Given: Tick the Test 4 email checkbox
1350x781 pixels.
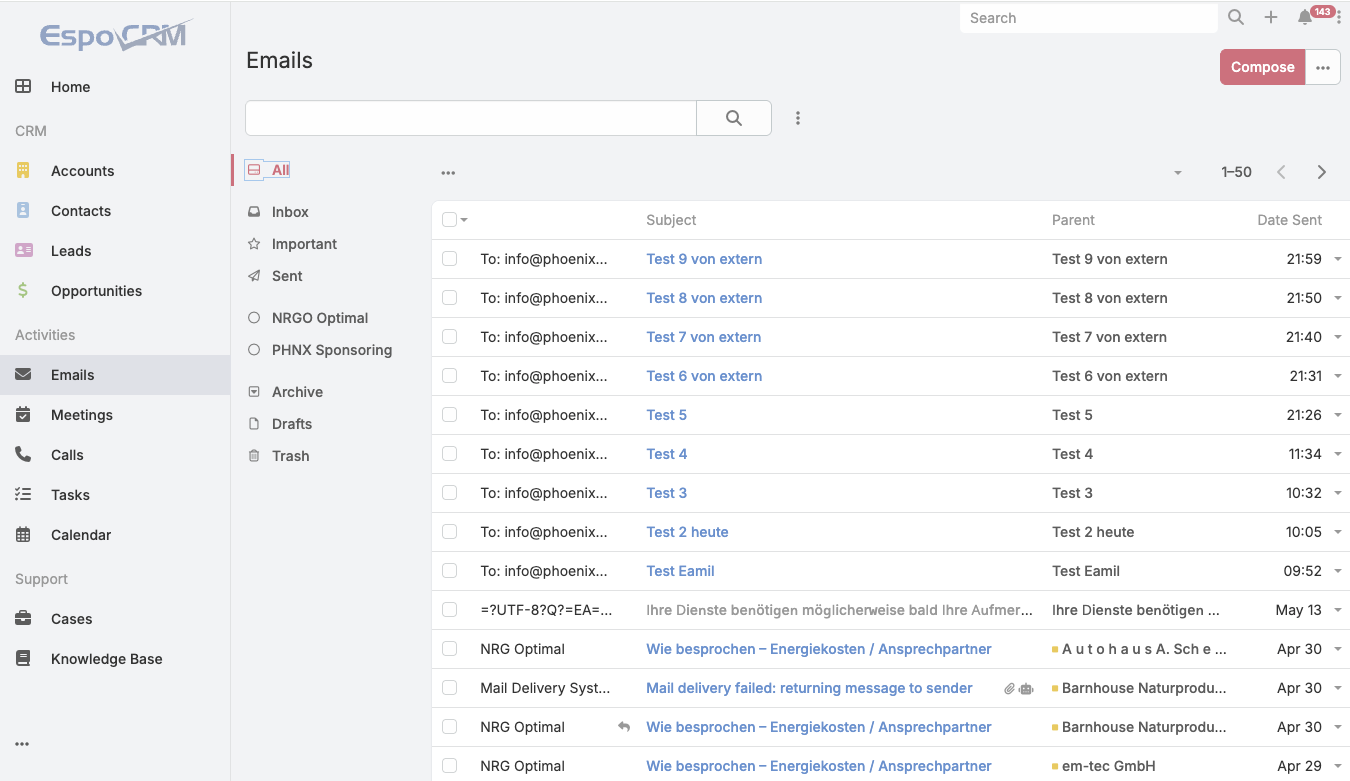Looking at the screenshot, I should pyautogui.click(x=449, y=454).
